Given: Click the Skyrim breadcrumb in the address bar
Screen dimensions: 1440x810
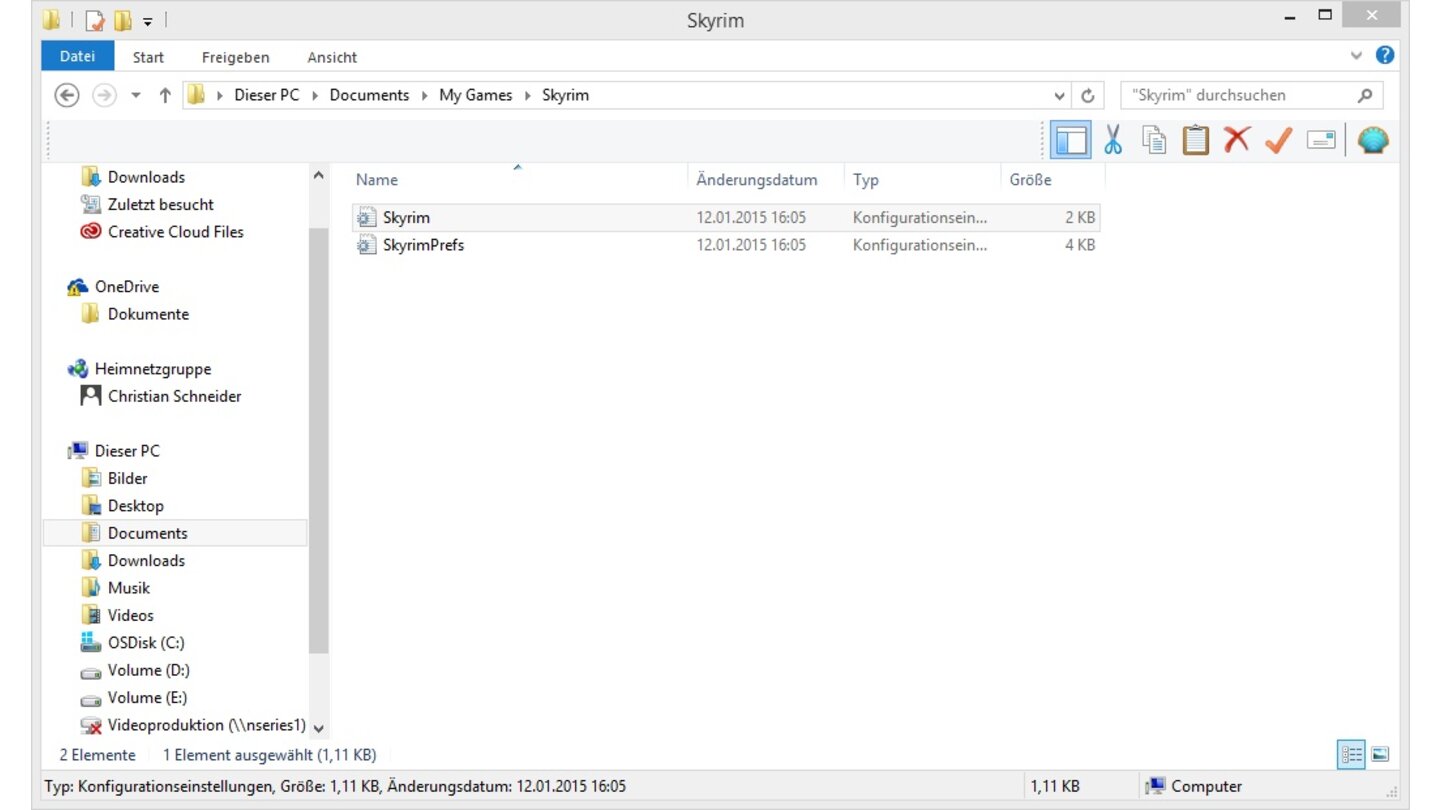Looking at the screenshot, I should pyautogui.click(x=565, y=95).
